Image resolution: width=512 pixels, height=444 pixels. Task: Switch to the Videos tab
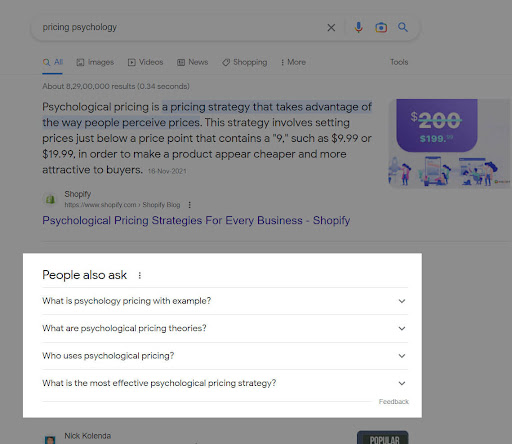(146, 62)
